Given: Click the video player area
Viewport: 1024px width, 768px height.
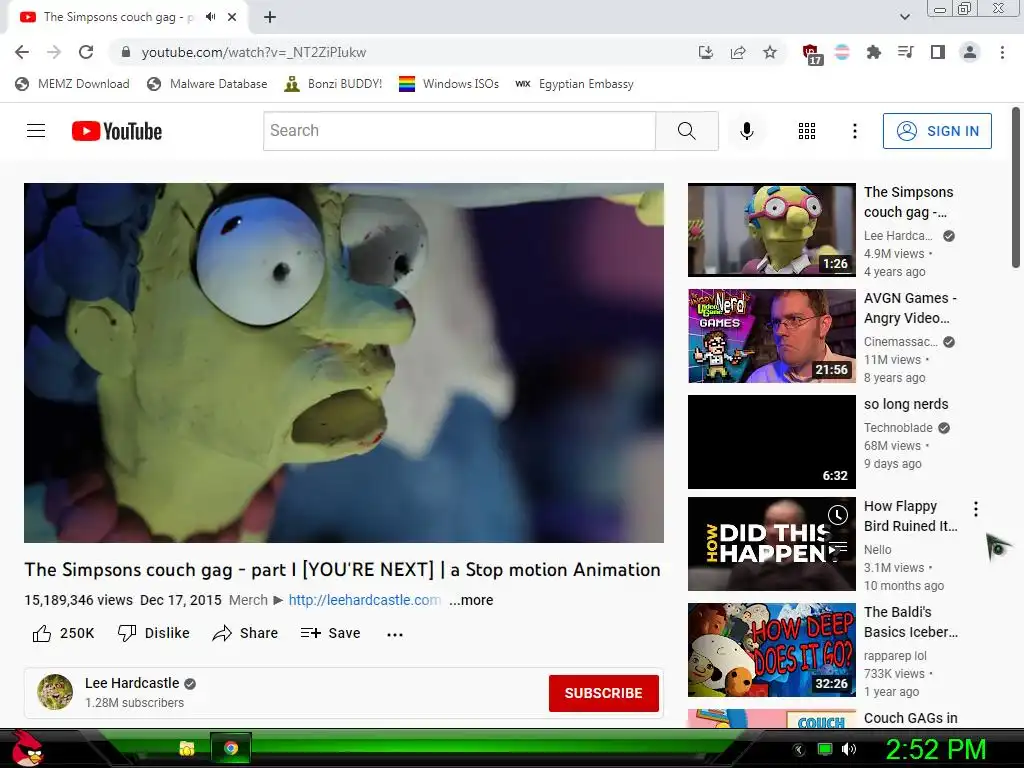Looking at the screenshot, I should (x=344, y=362).
